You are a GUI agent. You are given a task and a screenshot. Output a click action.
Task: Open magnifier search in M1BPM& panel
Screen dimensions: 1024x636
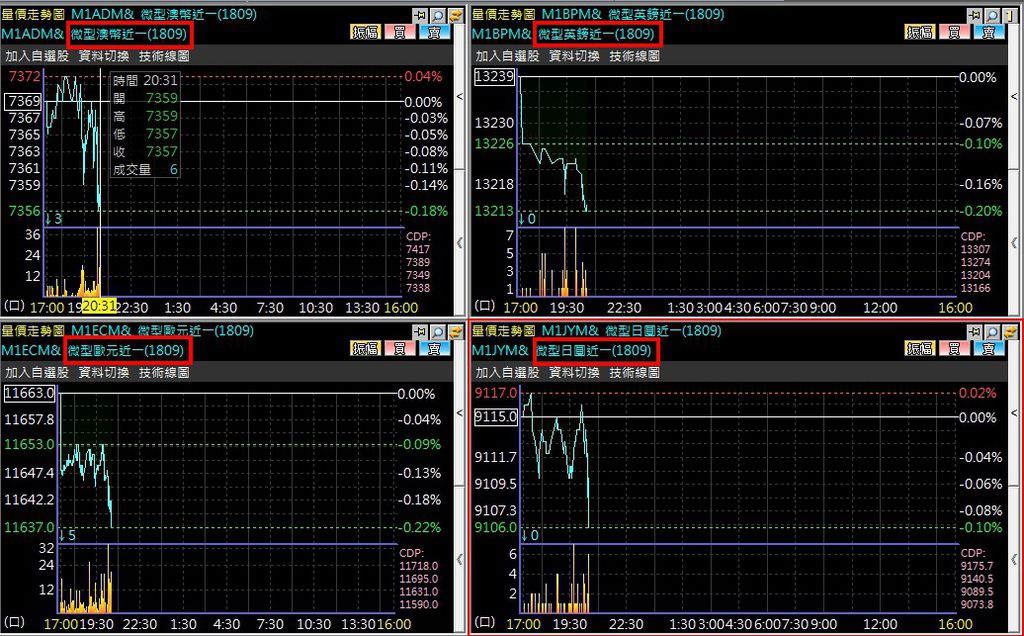pos(992,14)
